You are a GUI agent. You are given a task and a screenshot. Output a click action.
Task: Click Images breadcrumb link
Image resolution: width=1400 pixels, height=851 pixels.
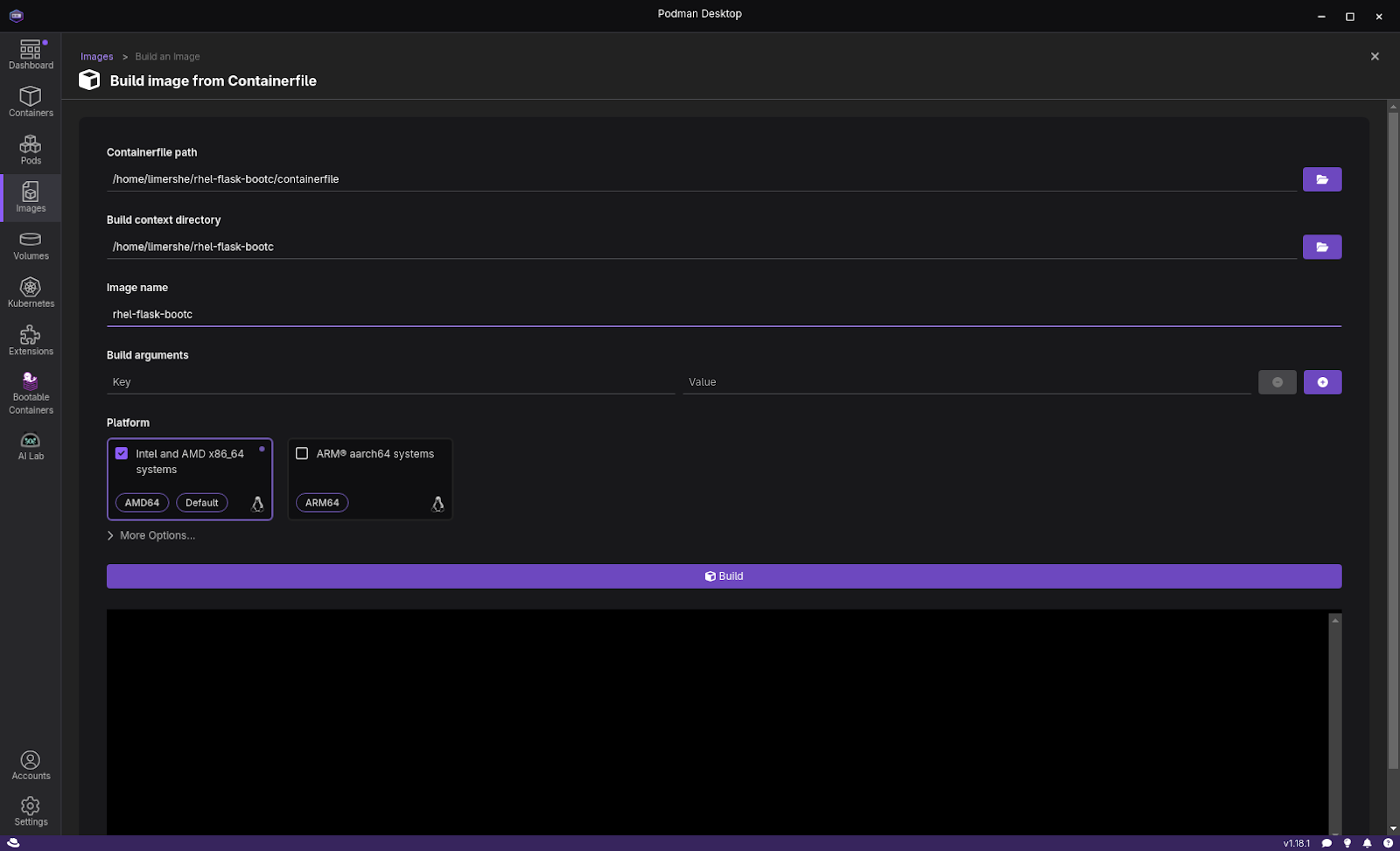(96, 57)
